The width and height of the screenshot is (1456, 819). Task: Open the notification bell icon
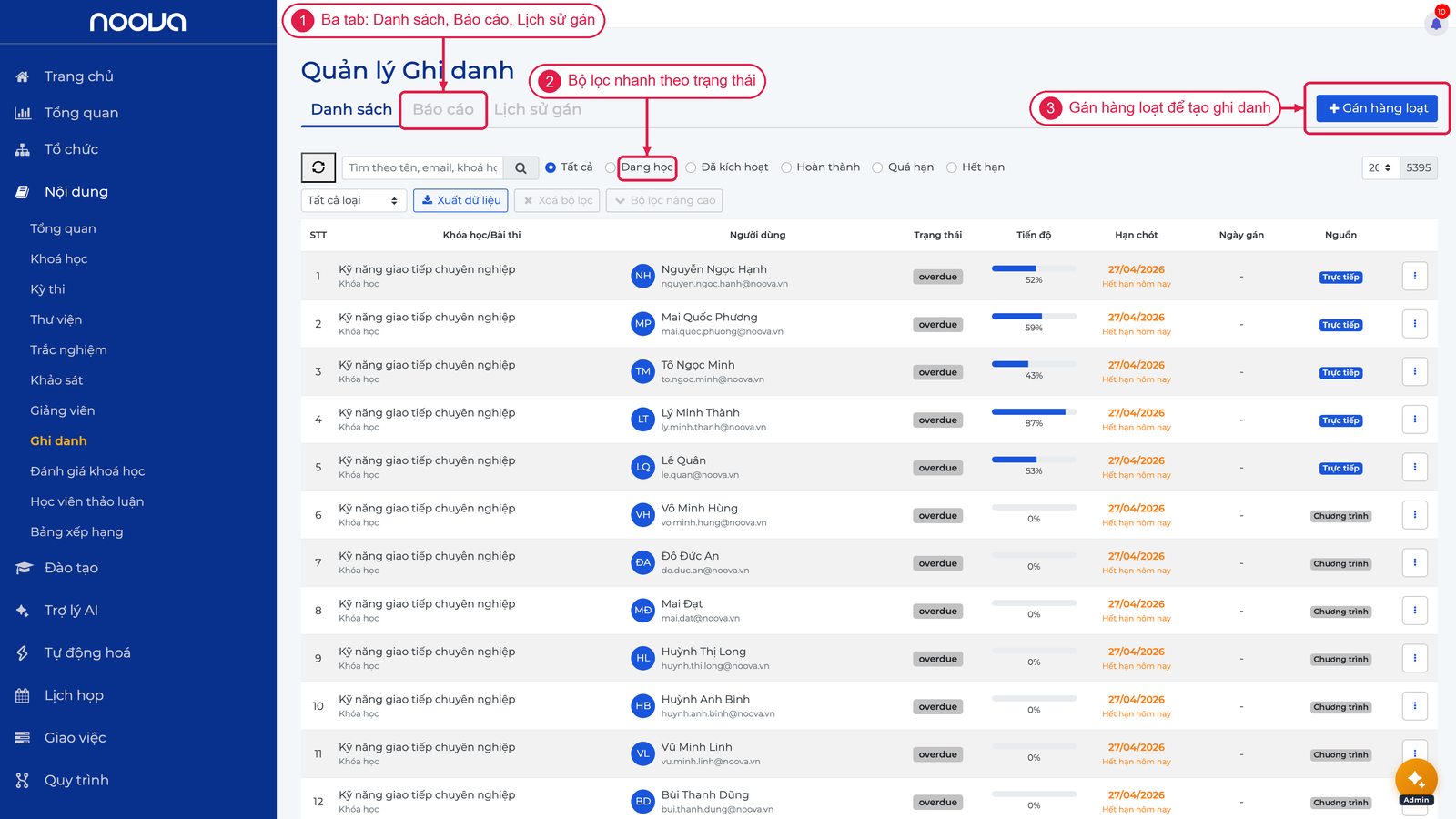click(x=1436, y=24)
